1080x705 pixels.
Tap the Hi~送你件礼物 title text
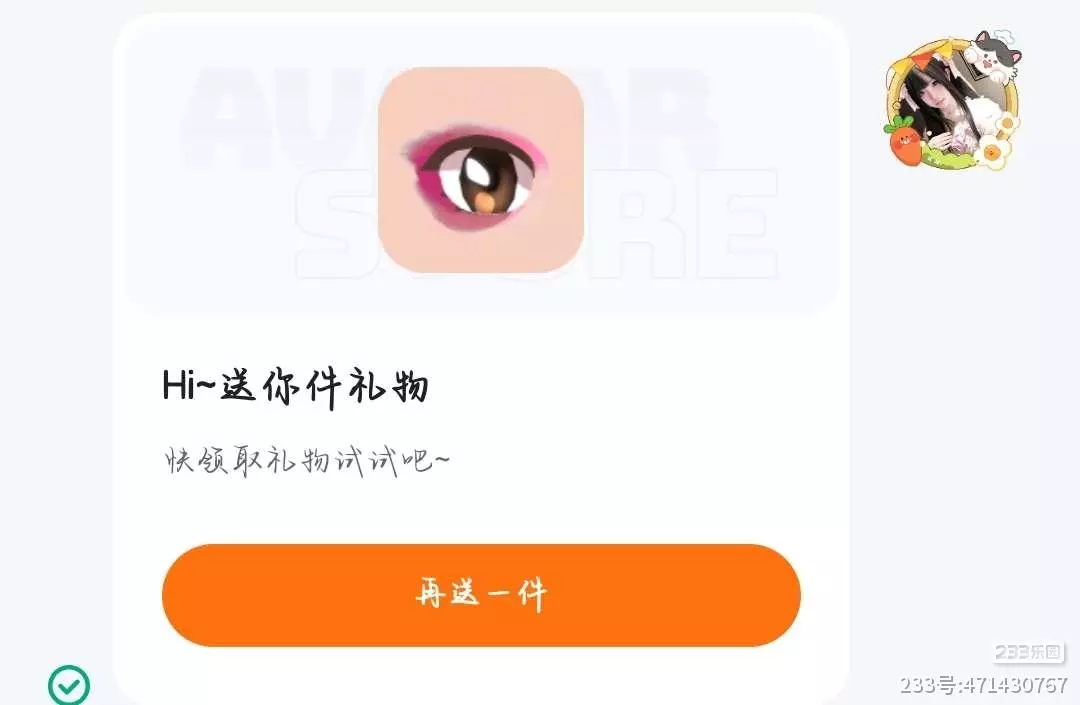(x=295, y=386)
